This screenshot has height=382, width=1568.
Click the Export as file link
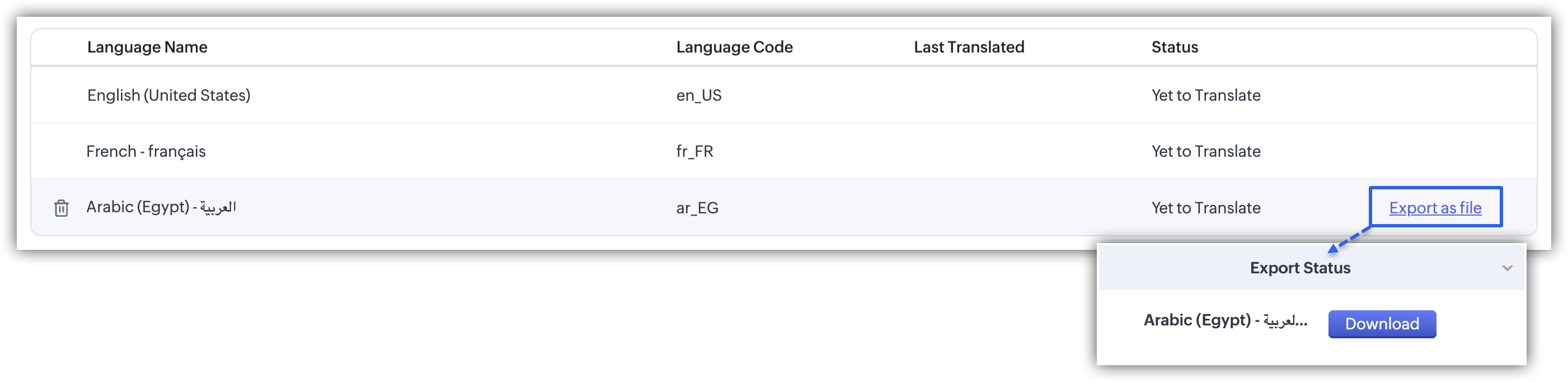(x=1435, y=208)
